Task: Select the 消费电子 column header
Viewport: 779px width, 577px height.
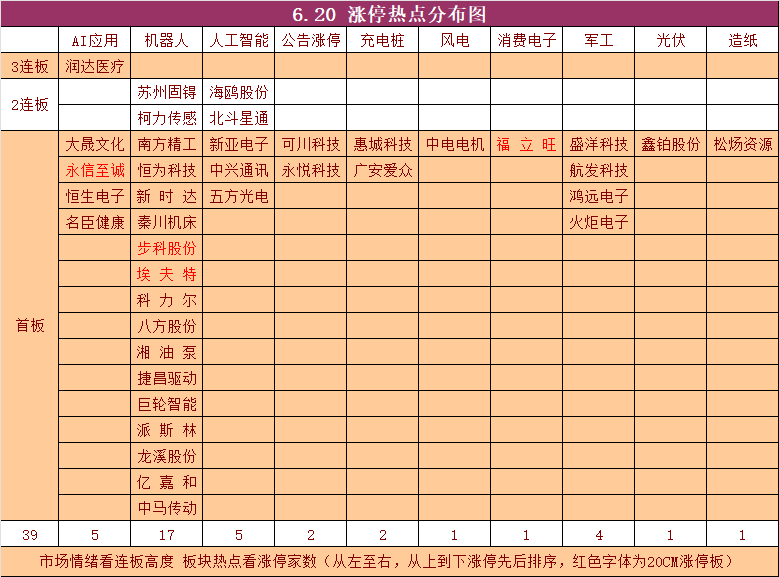Action: 527,40
